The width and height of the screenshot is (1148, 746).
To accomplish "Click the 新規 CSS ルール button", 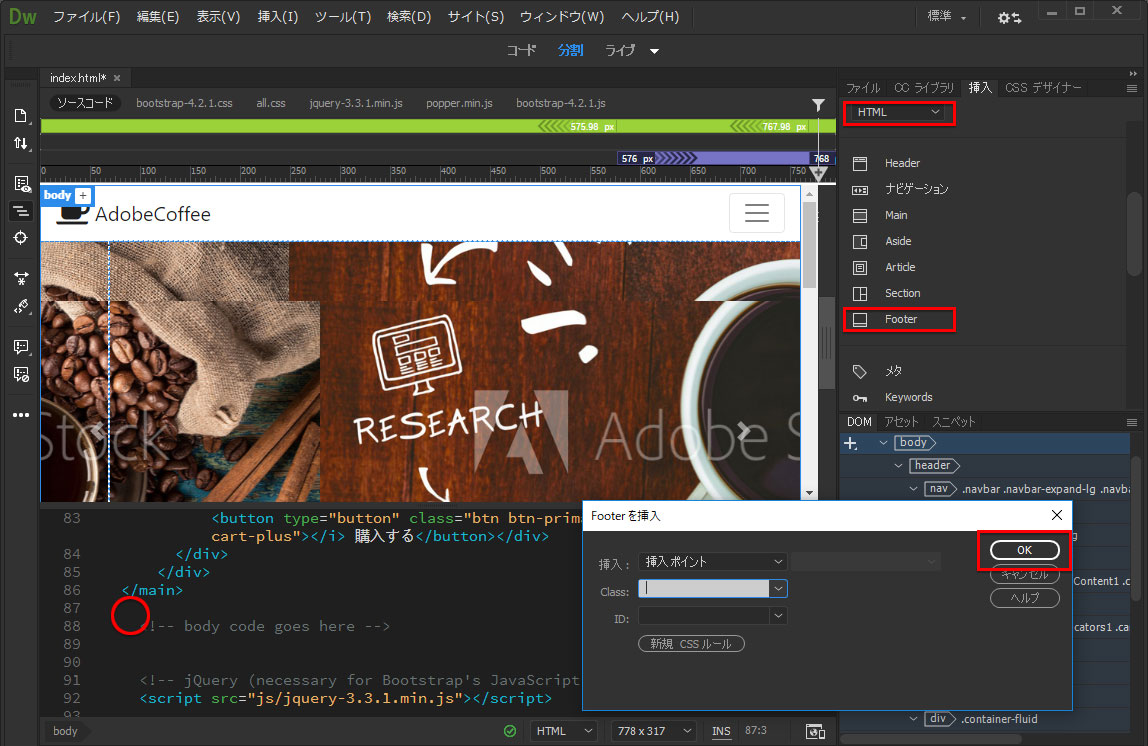I will pos(691,643).
